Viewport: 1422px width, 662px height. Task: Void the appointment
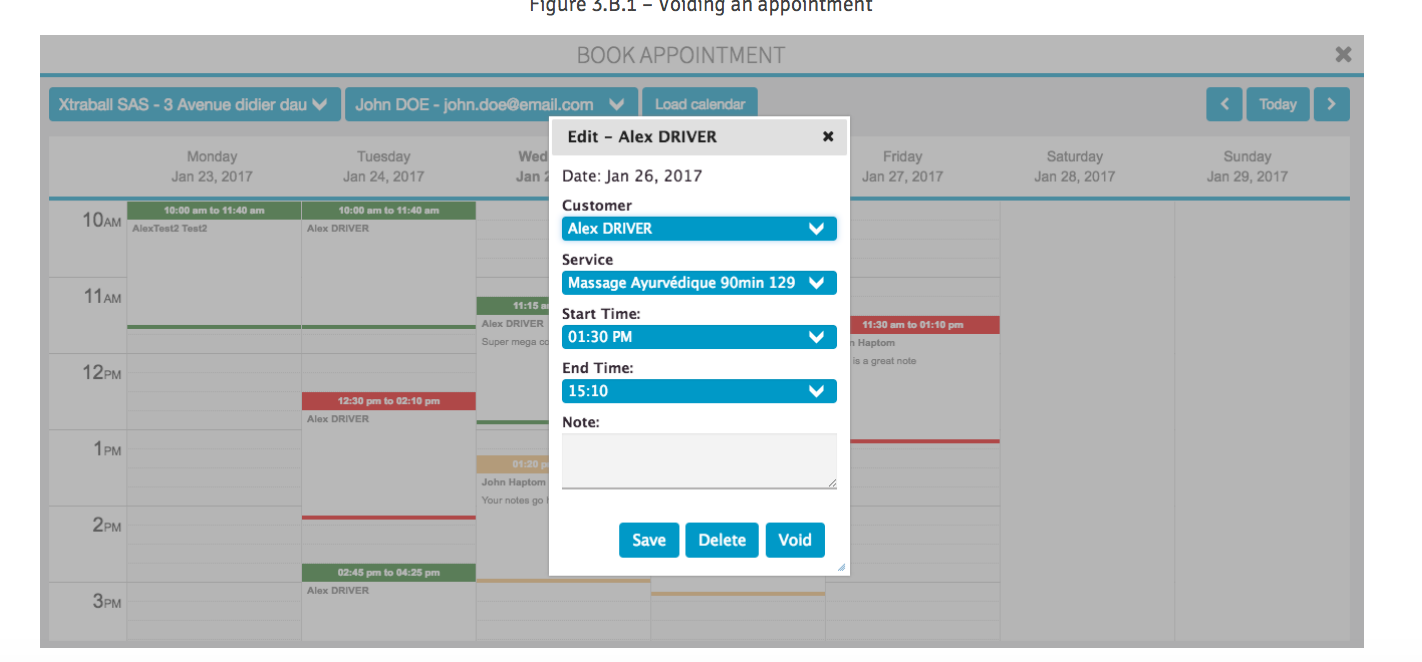pos(795,540)
